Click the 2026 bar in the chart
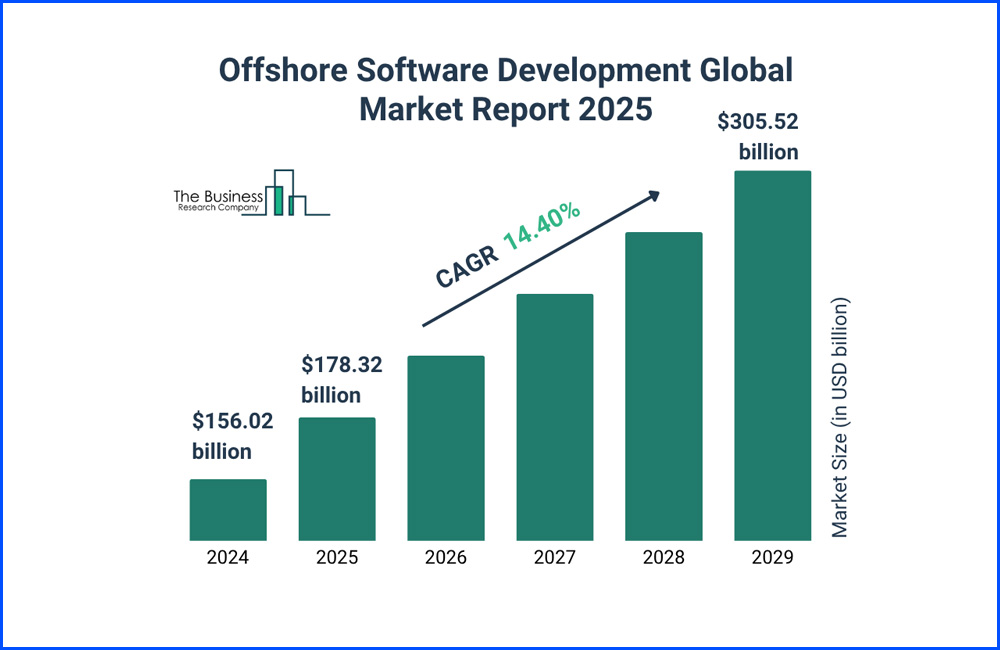 click(x=446, y=448)
